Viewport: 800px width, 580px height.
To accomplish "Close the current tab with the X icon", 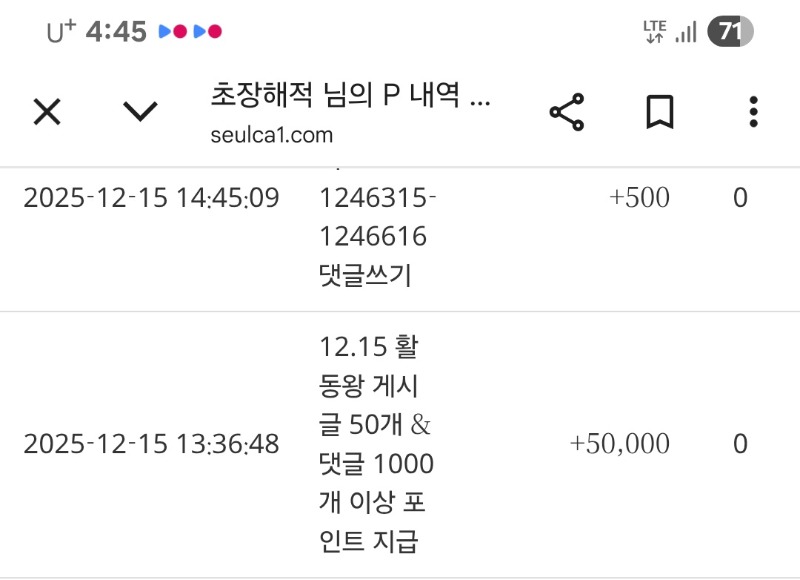I will pos(46,112).
